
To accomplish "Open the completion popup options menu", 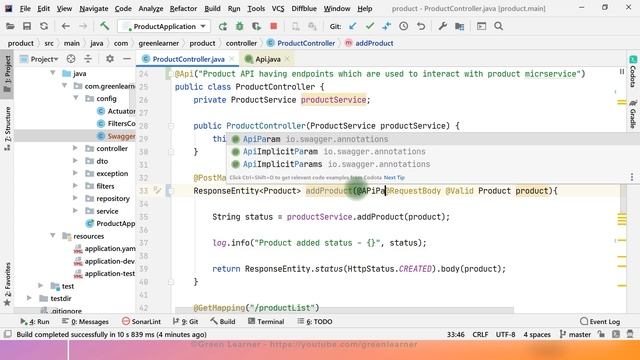I will click(x=632, y=177).
